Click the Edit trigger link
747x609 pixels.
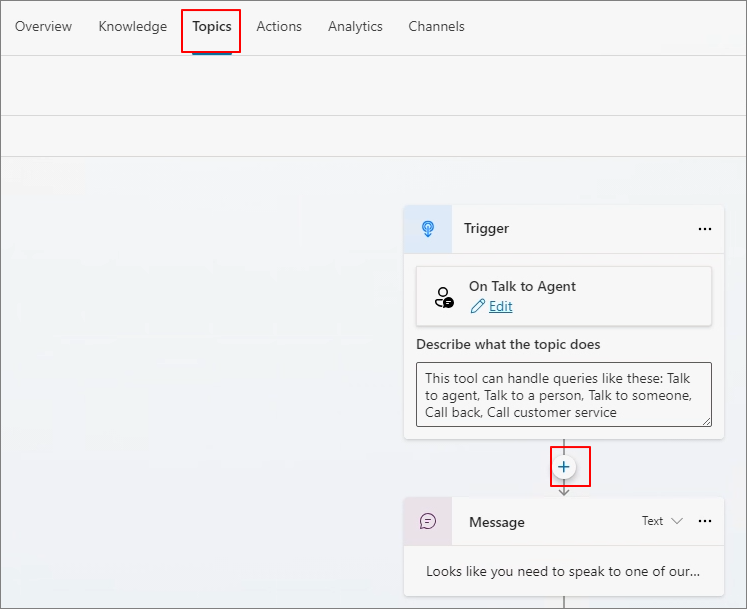point(500,306)
